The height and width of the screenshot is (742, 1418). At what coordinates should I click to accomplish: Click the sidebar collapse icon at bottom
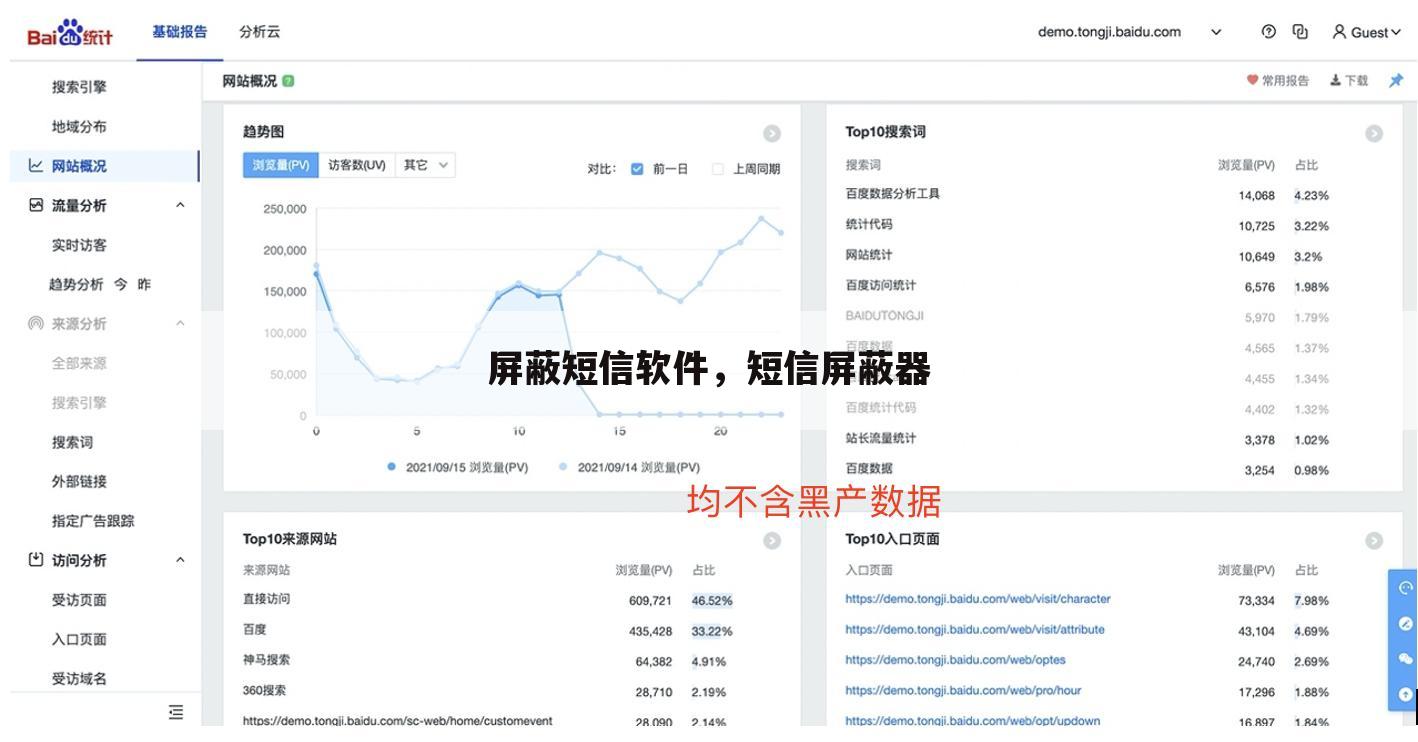tap(176, 712)
